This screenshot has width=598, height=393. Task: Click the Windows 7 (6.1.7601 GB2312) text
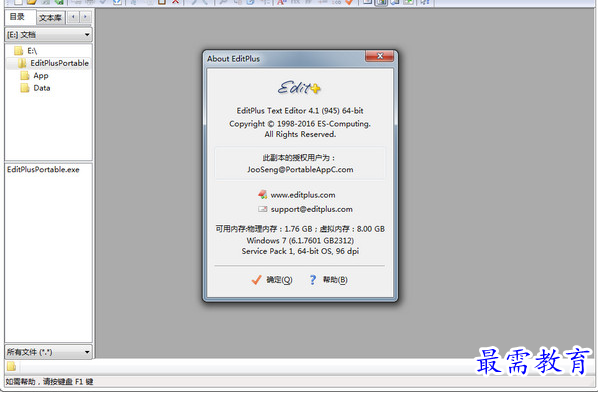click(300, 240)
